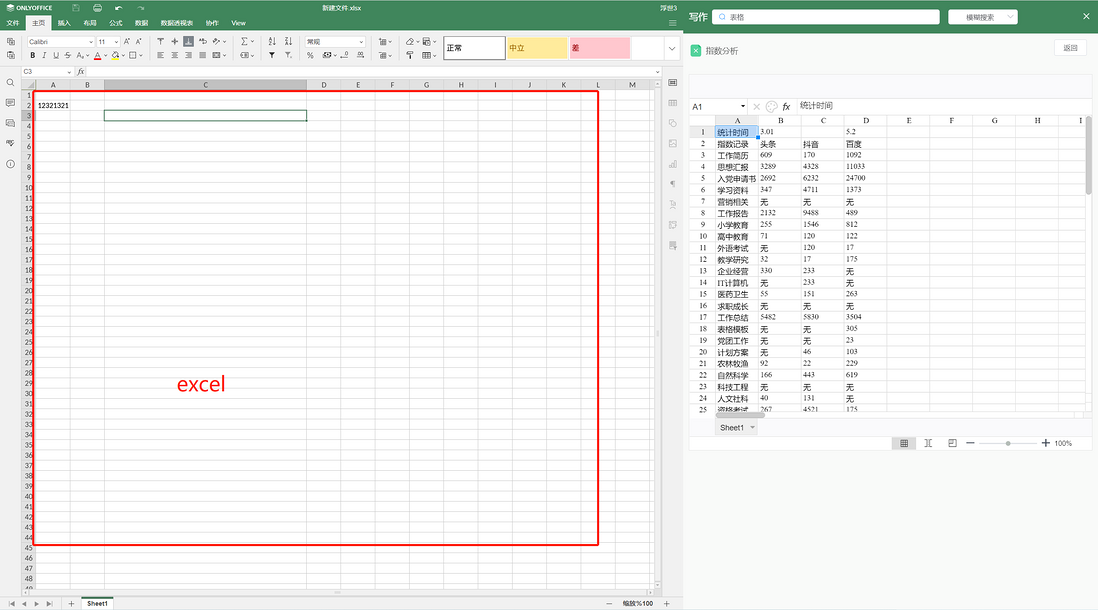Toggle wrap text button
1098x610 pixels.
[x=202, y=41]
